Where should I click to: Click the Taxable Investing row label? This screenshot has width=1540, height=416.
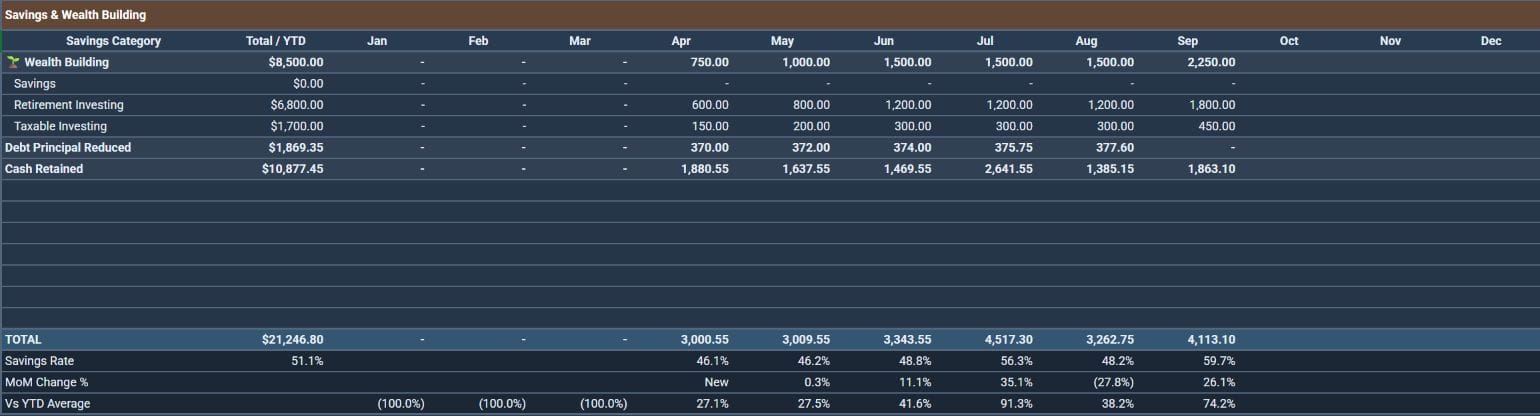(x=60, y=126)
